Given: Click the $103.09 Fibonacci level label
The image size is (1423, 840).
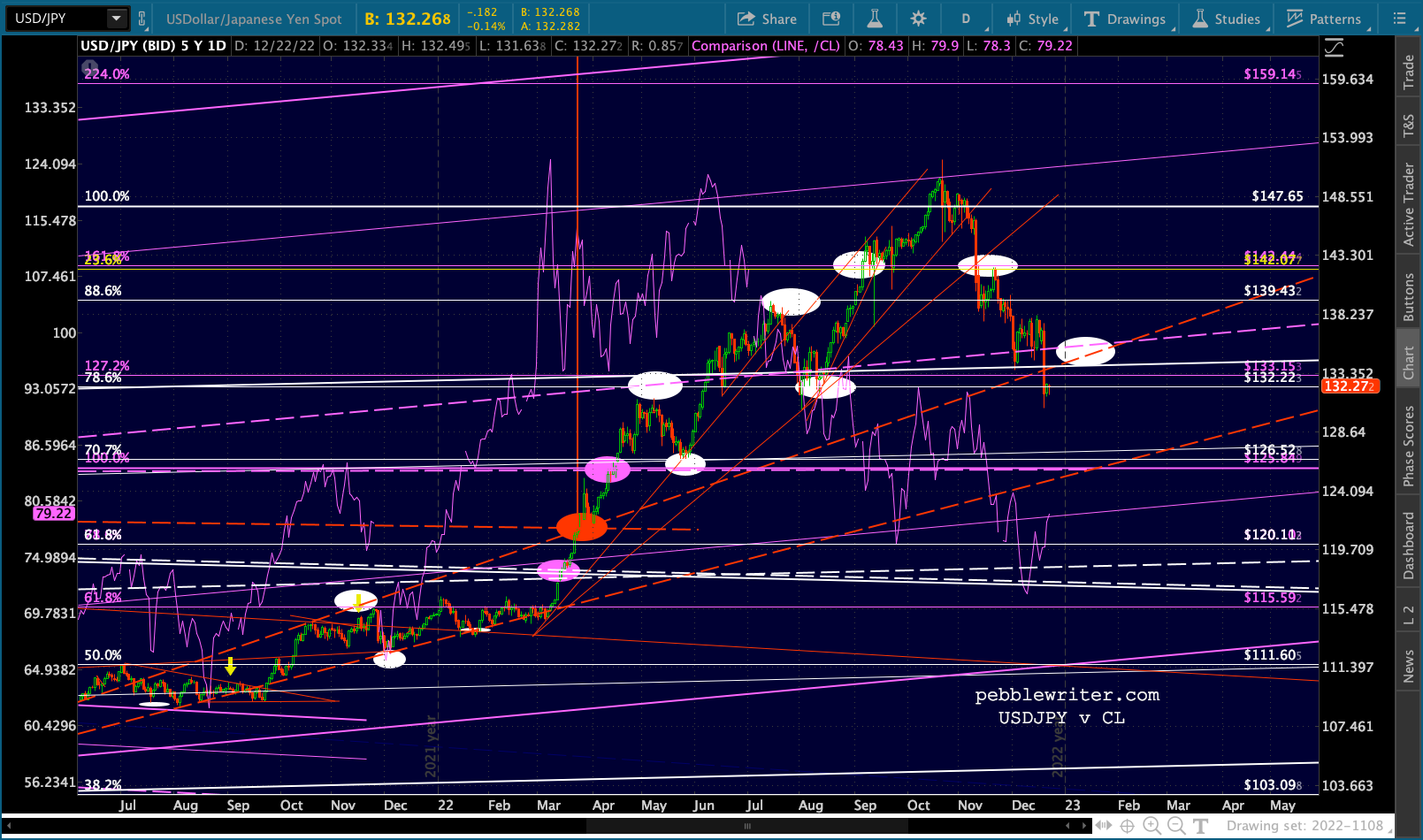Looking at the screenshot, I should (x=1273, y=785).
